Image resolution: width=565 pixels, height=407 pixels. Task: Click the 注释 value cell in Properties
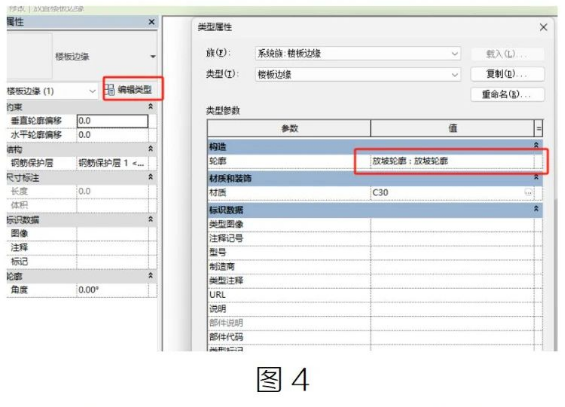112,247
